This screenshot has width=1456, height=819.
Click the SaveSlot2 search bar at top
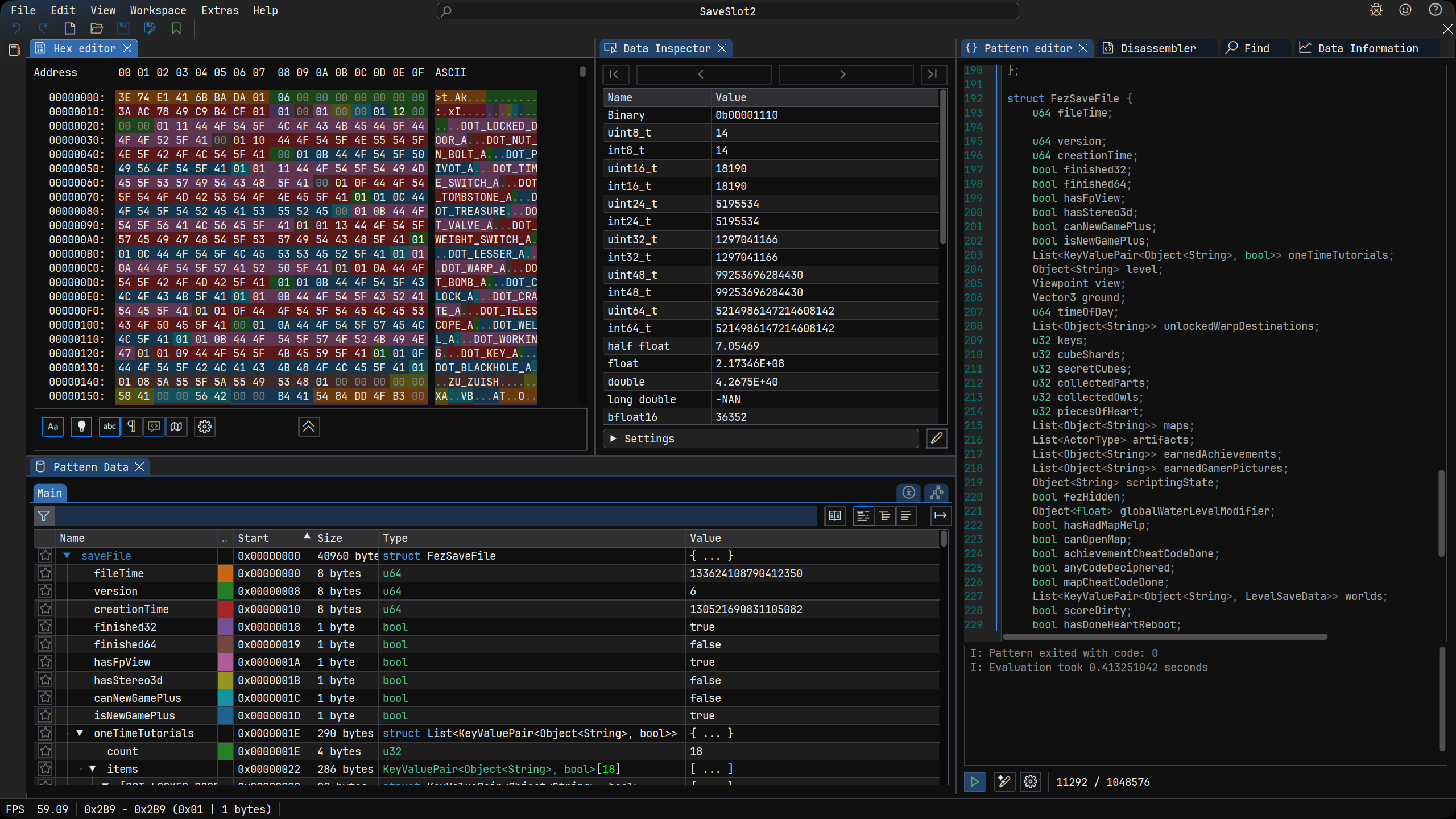pos(727,11)
